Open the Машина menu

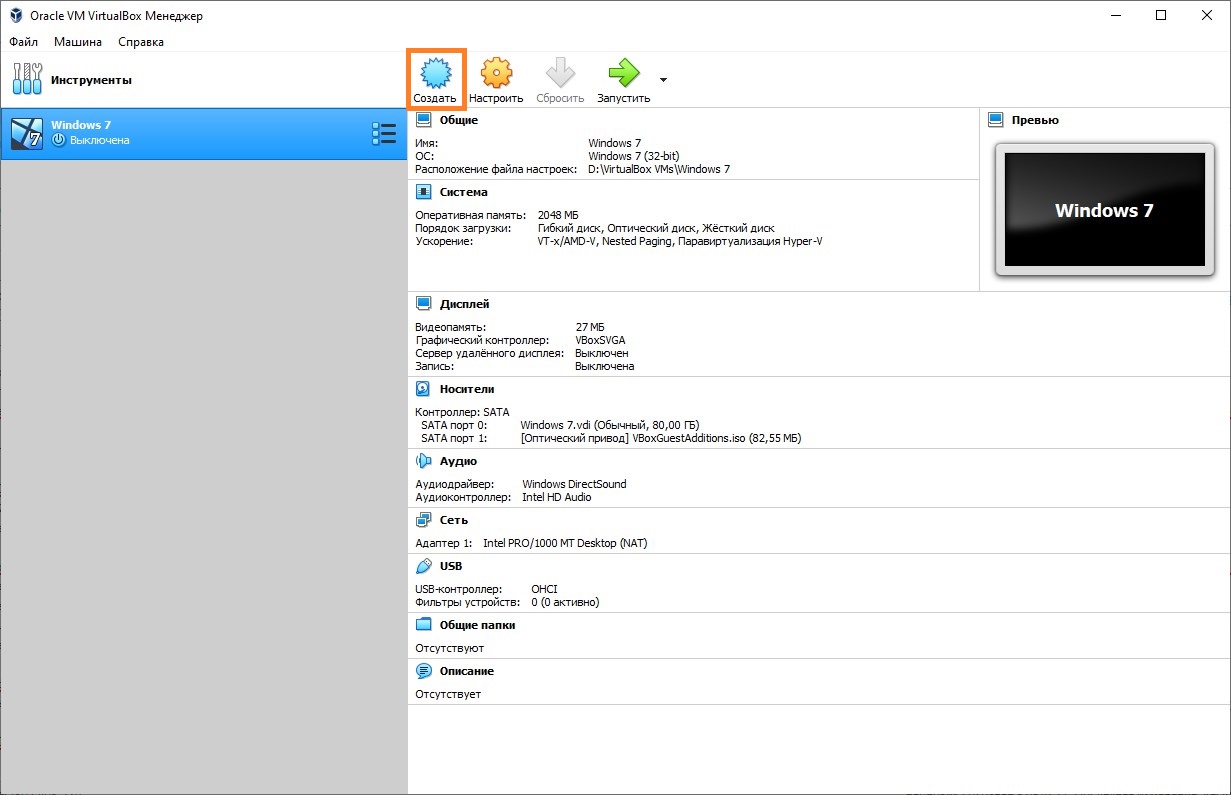[x=78, y=42]
